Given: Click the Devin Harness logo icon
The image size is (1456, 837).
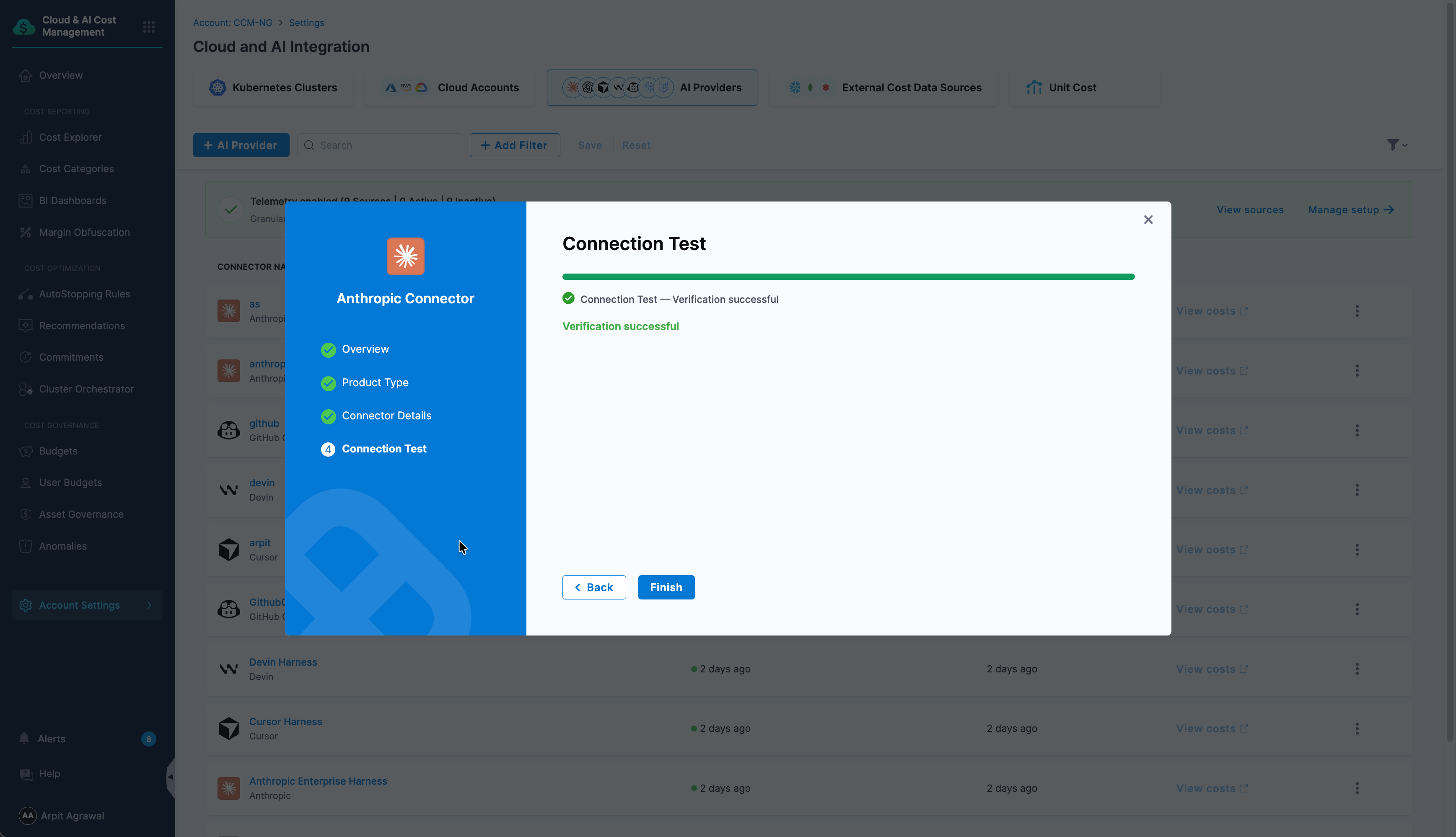Looking at the screenshot, I should (229, 669).
